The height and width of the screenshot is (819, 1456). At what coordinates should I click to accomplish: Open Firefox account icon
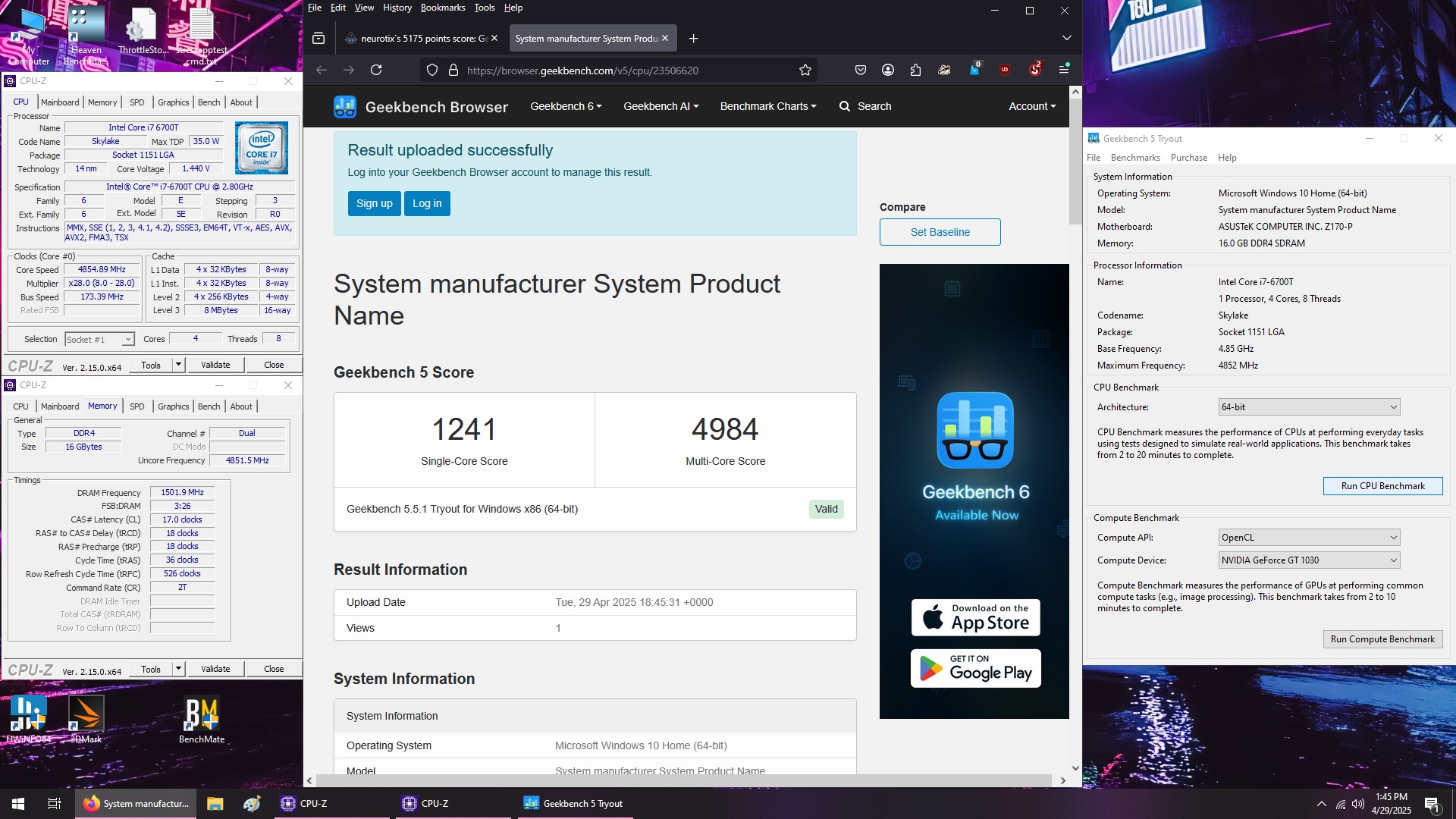888,70
